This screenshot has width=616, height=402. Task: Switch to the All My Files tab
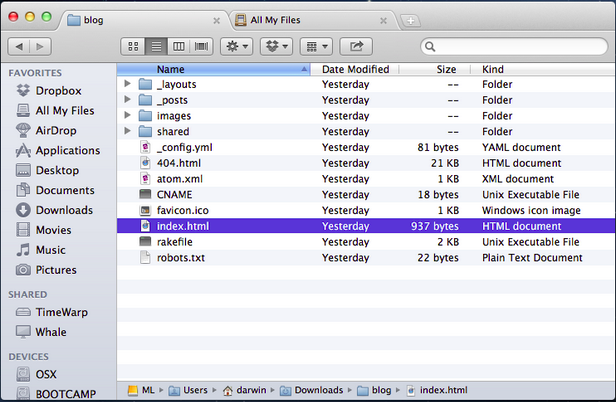312,19
